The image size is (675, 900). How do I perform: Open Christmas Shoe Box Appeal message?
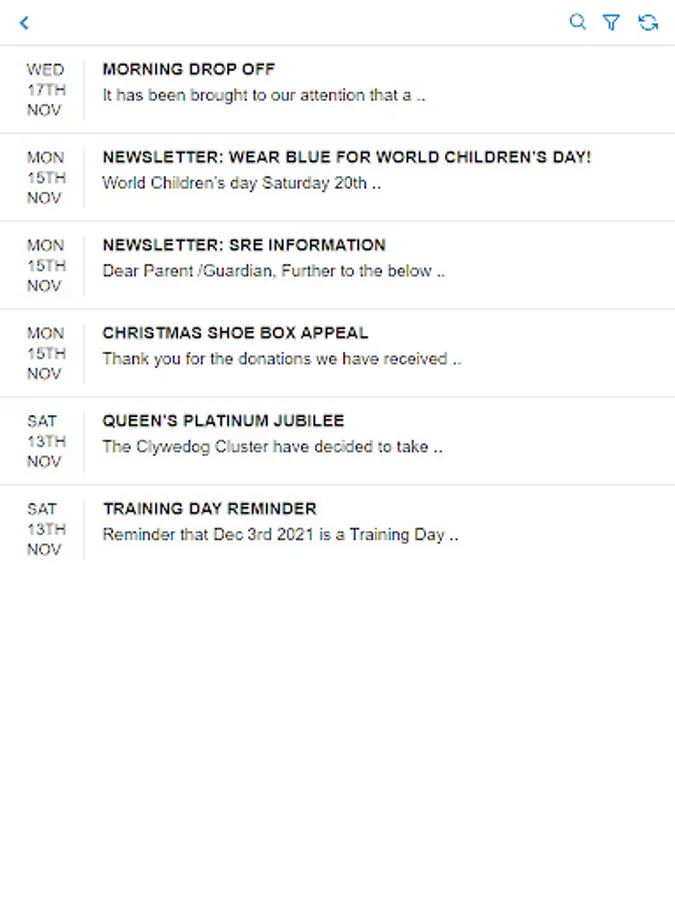(235, 333)
